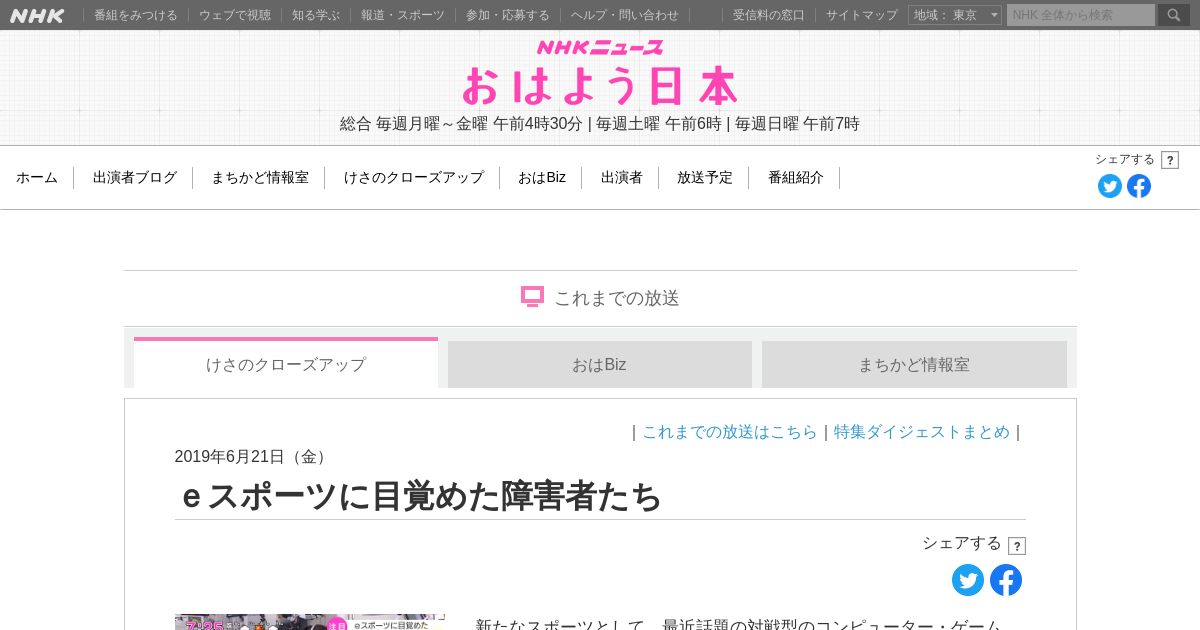The width and height of the screenshot is (1200, 630).
Task: Open 参加・応募する menu
Action: [508, 15]
